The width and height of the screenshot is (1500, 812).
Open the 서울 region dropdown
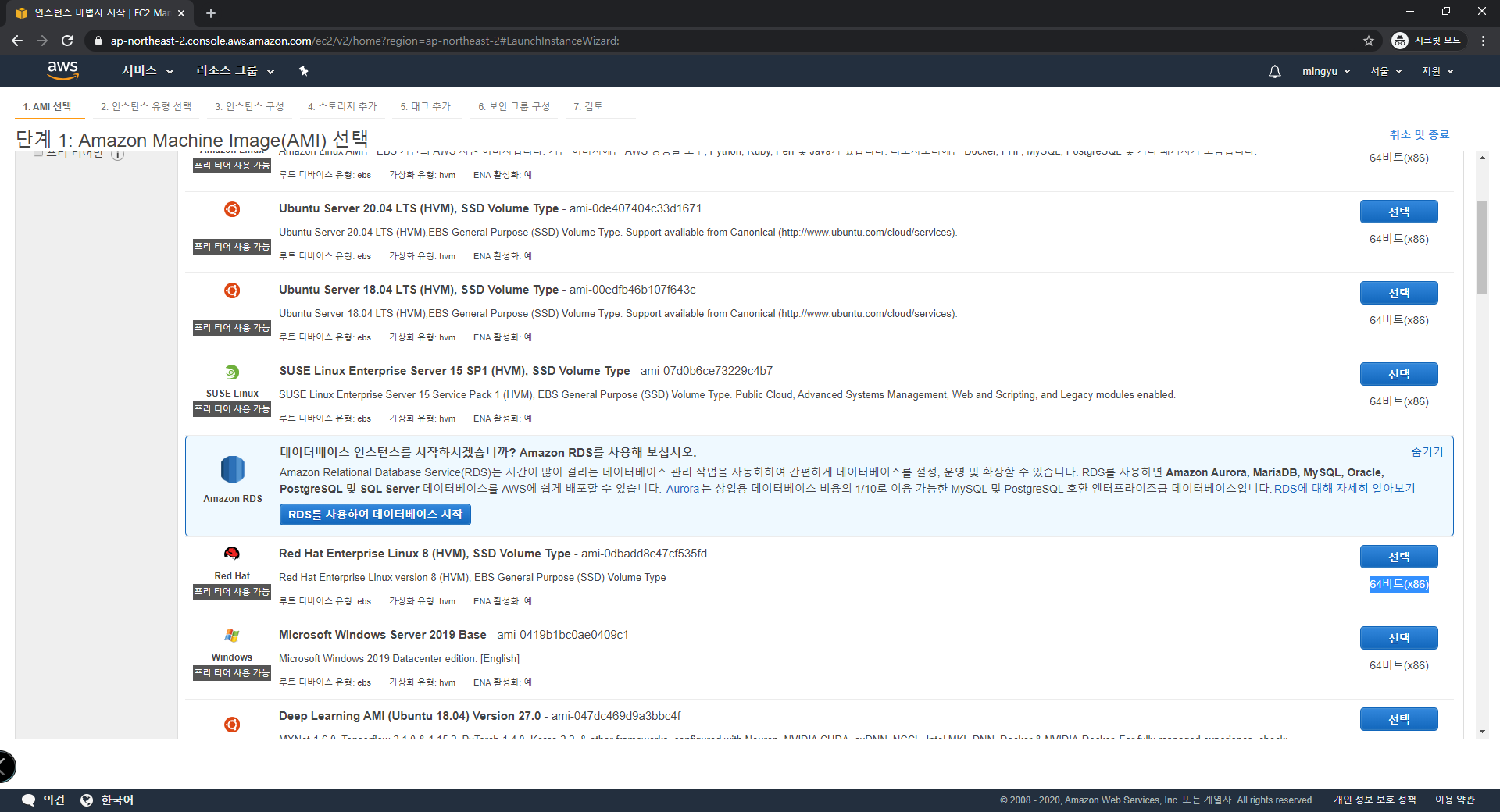[x=1386, y=71]
